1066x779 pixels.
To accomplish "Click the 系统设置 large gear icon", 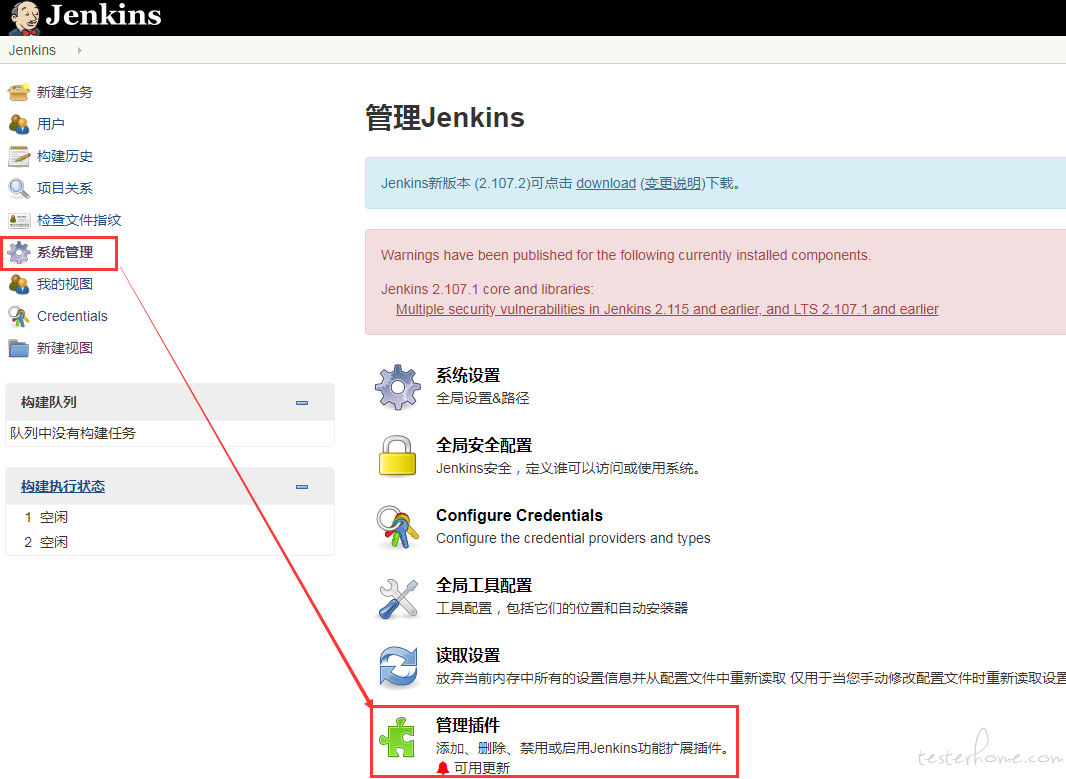I will coord(398,387).
